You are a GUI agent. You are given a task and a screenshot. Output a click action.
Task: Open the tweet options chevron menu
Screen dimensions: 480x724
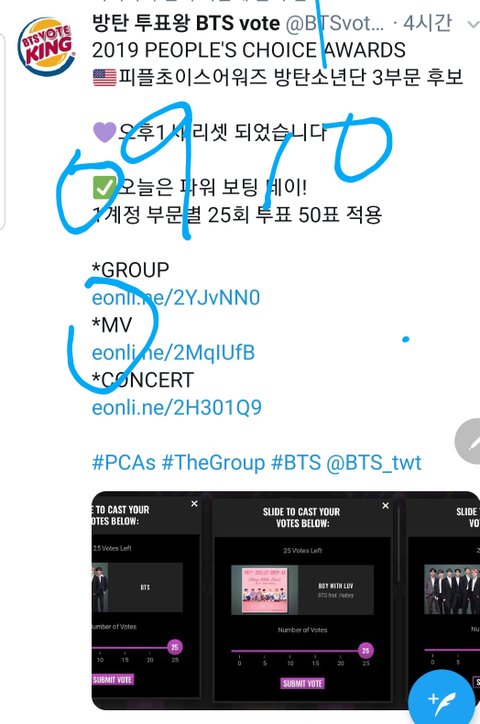click(x=474, y=24)
